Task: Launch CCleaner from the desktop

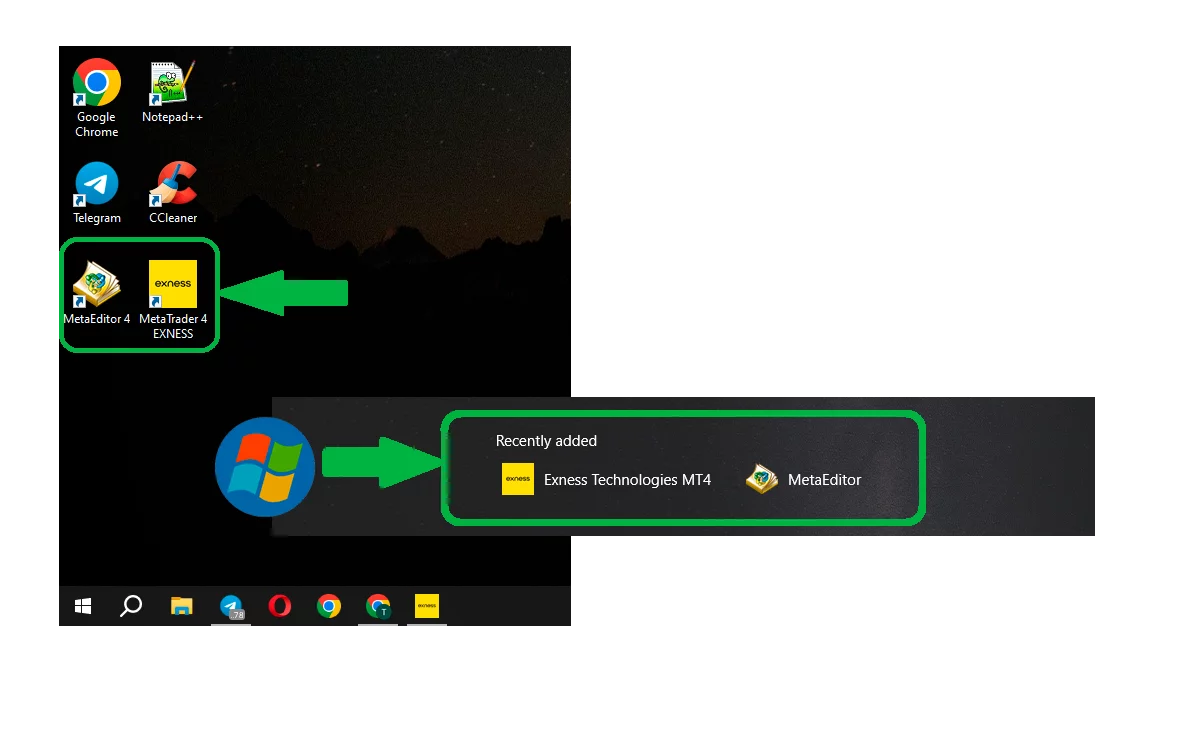Action: coord(173,186)
